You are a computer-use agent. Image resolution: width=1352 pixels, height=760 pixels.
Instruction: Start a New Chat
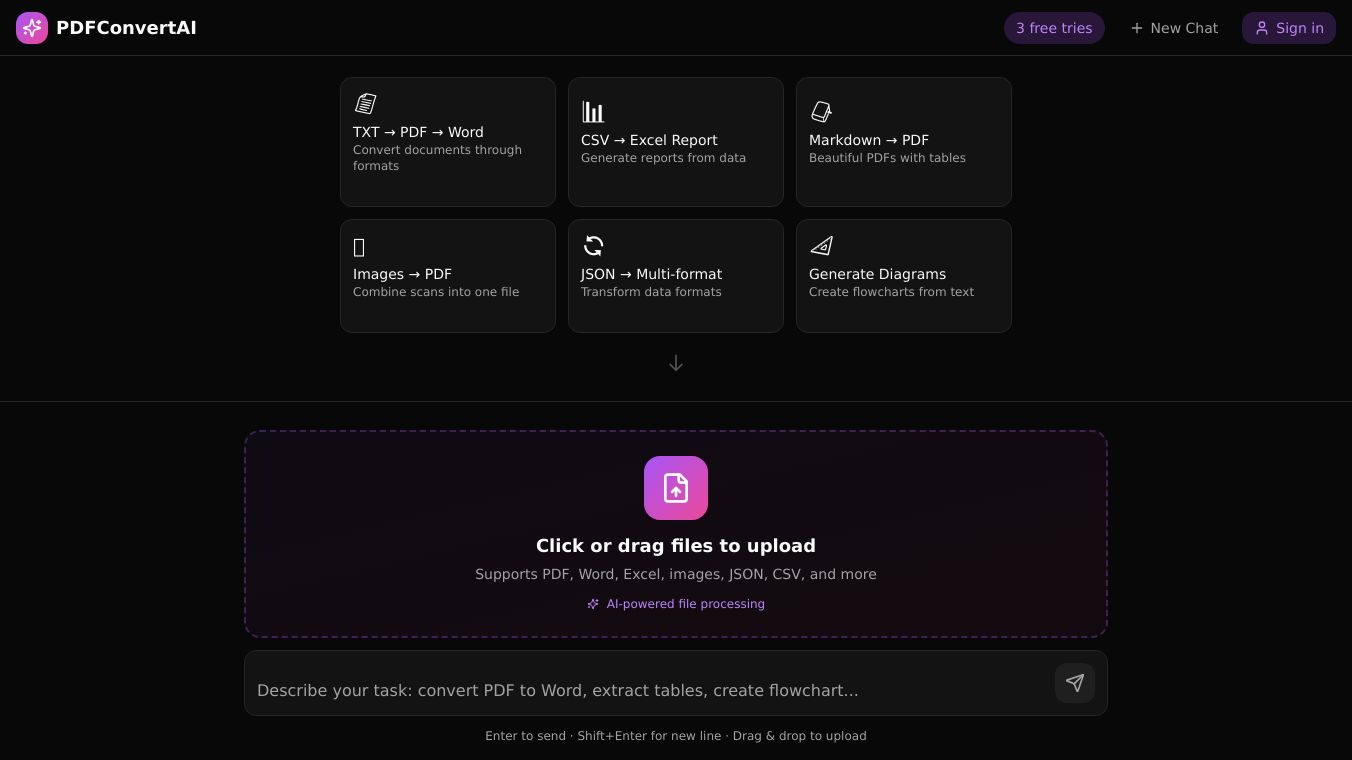pyautogui.click(x=1174, y=28)
